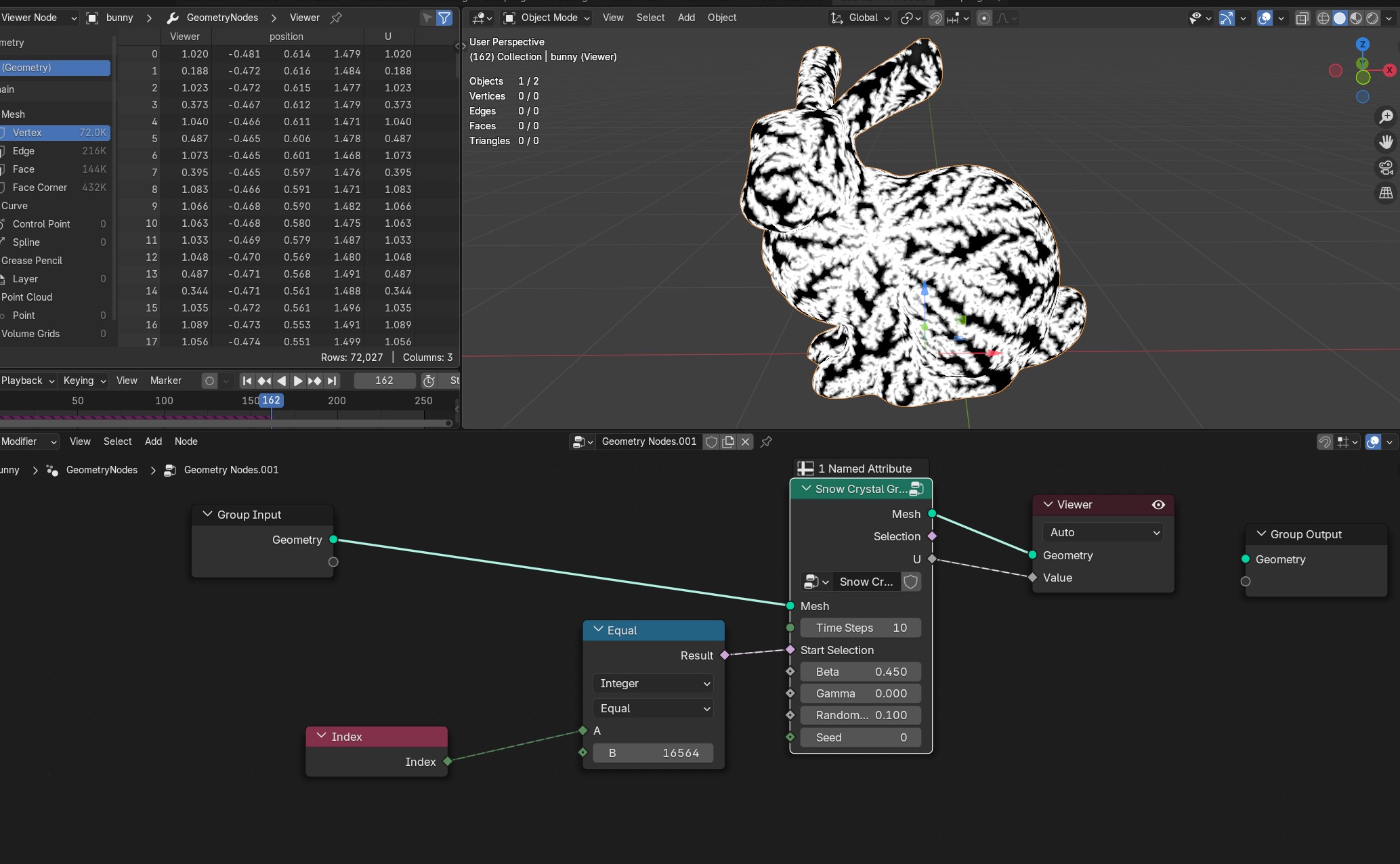The height and width of the screenshot is (864, 1400).
Task: Duplicate the Geometry Nodes.001 node group
Action: (728, 441)
